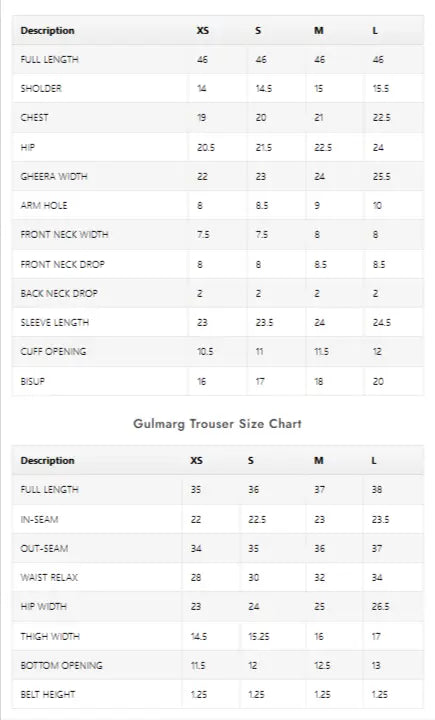Click the IN-SEAM row label
The height and width of the screenshot is (720, 435).
[x=40, y=519]
